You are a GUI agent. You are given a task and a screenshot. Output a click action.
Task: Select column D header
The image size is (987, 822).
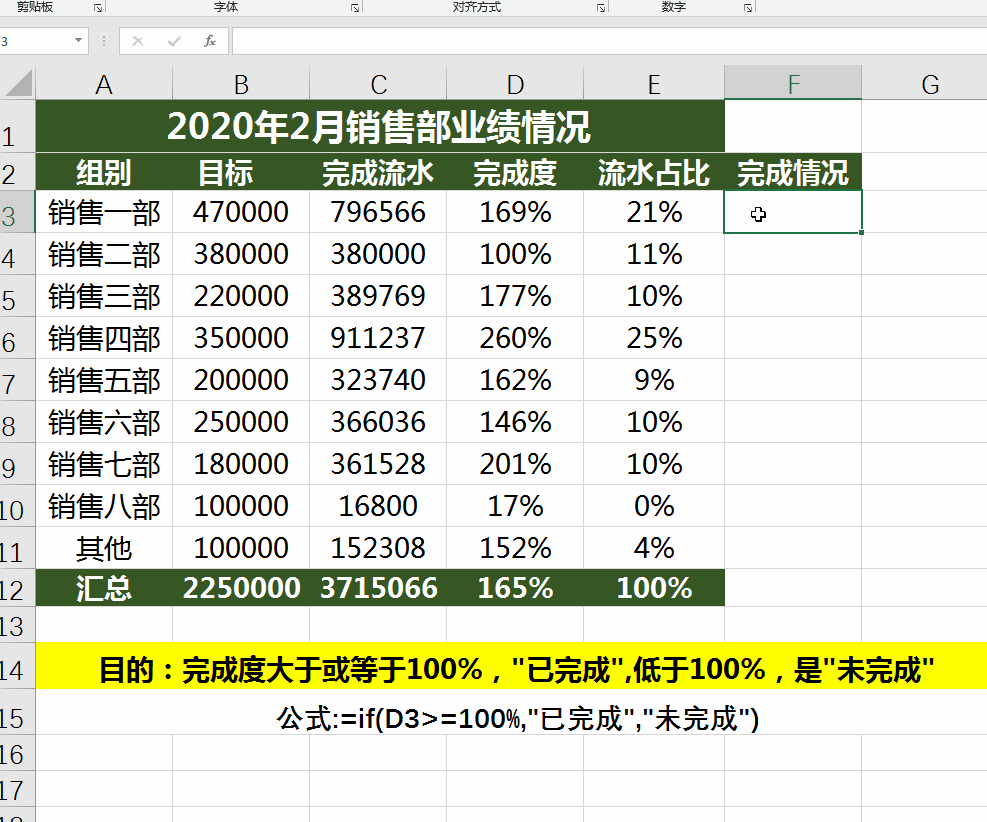(x=516, y=83)
